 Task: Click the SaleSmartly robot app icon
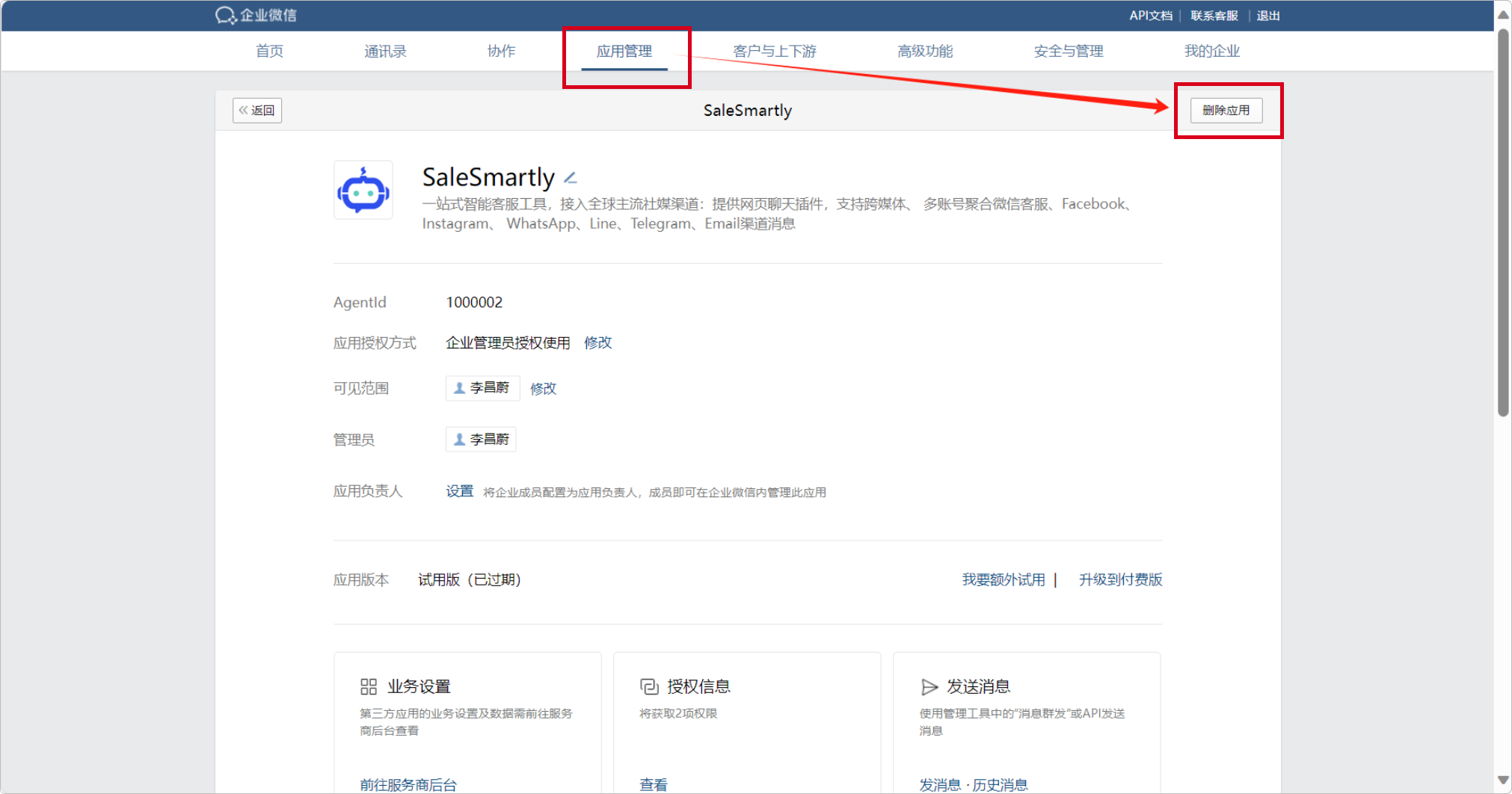click(363, 191)
